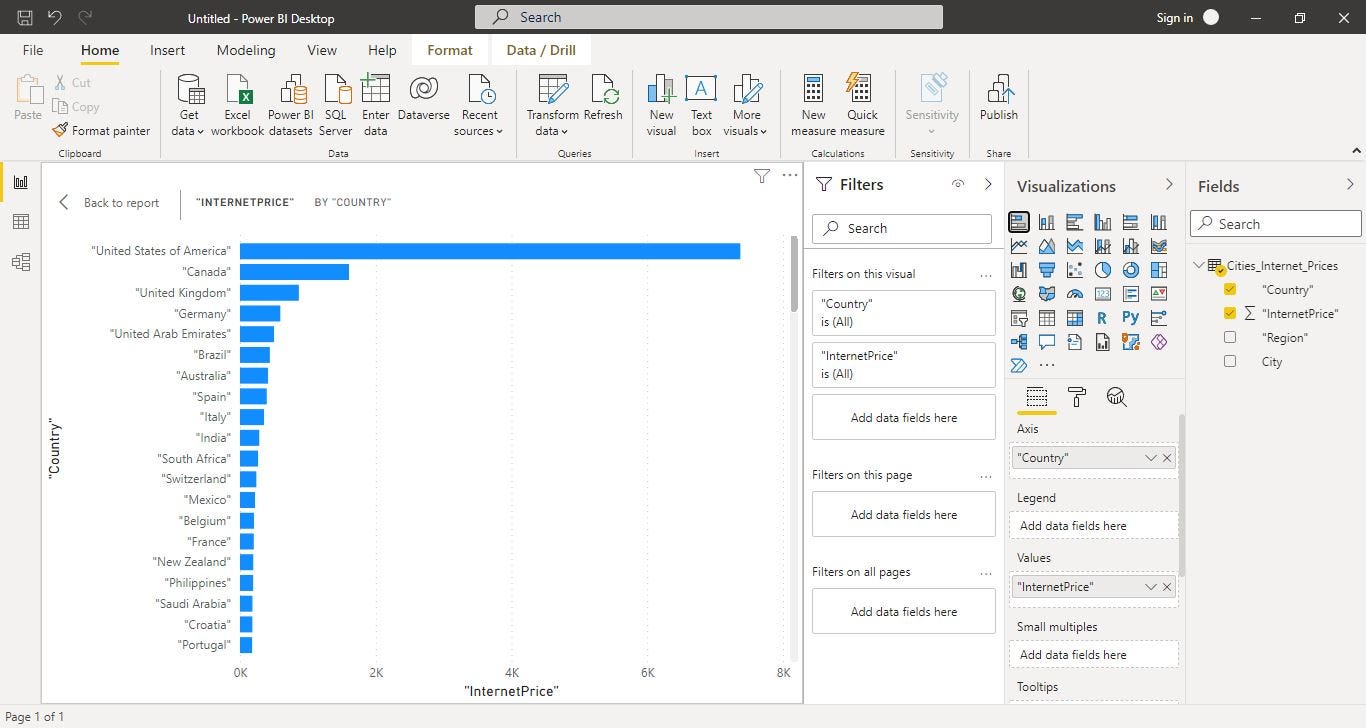The width and height of the screenshot is (1366, 728).
Task: Collapse the Visualizations pane chevron
Action: [1169, 184]
